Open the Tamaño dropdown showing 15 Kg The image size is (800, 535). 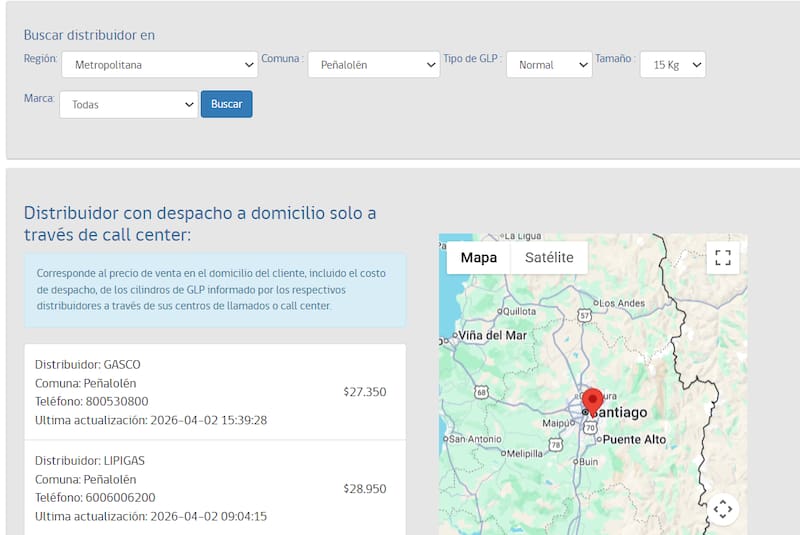672,65
